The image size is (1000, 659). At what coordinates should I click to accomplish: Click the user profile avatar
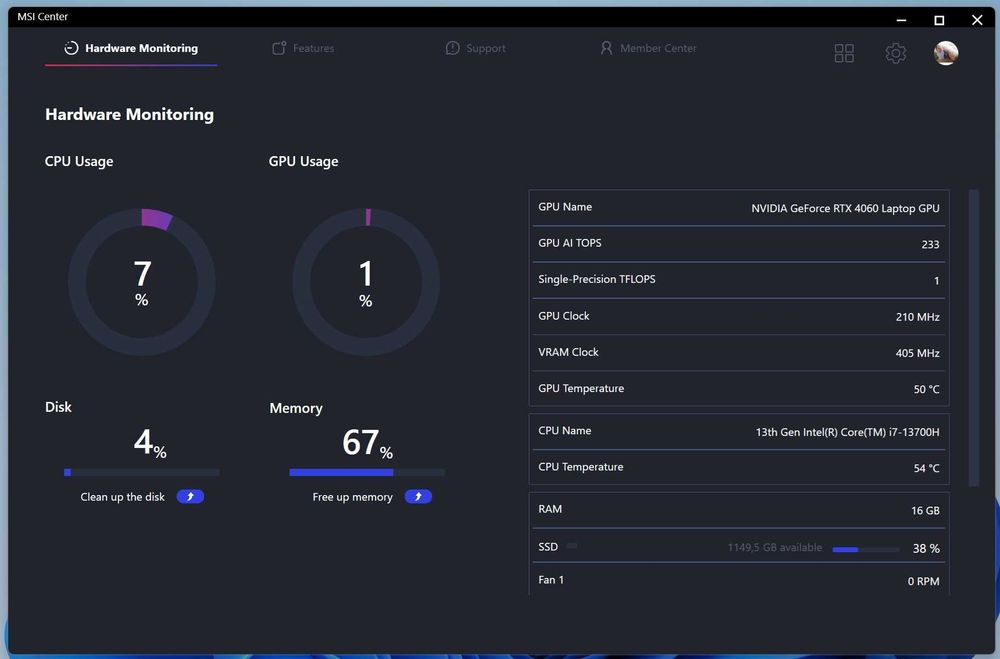pos(946,53)
